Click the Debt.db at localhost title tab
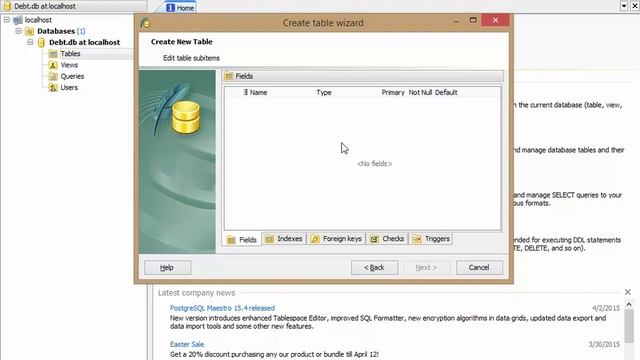The image size is (640, 360). (x=73, y=6)
